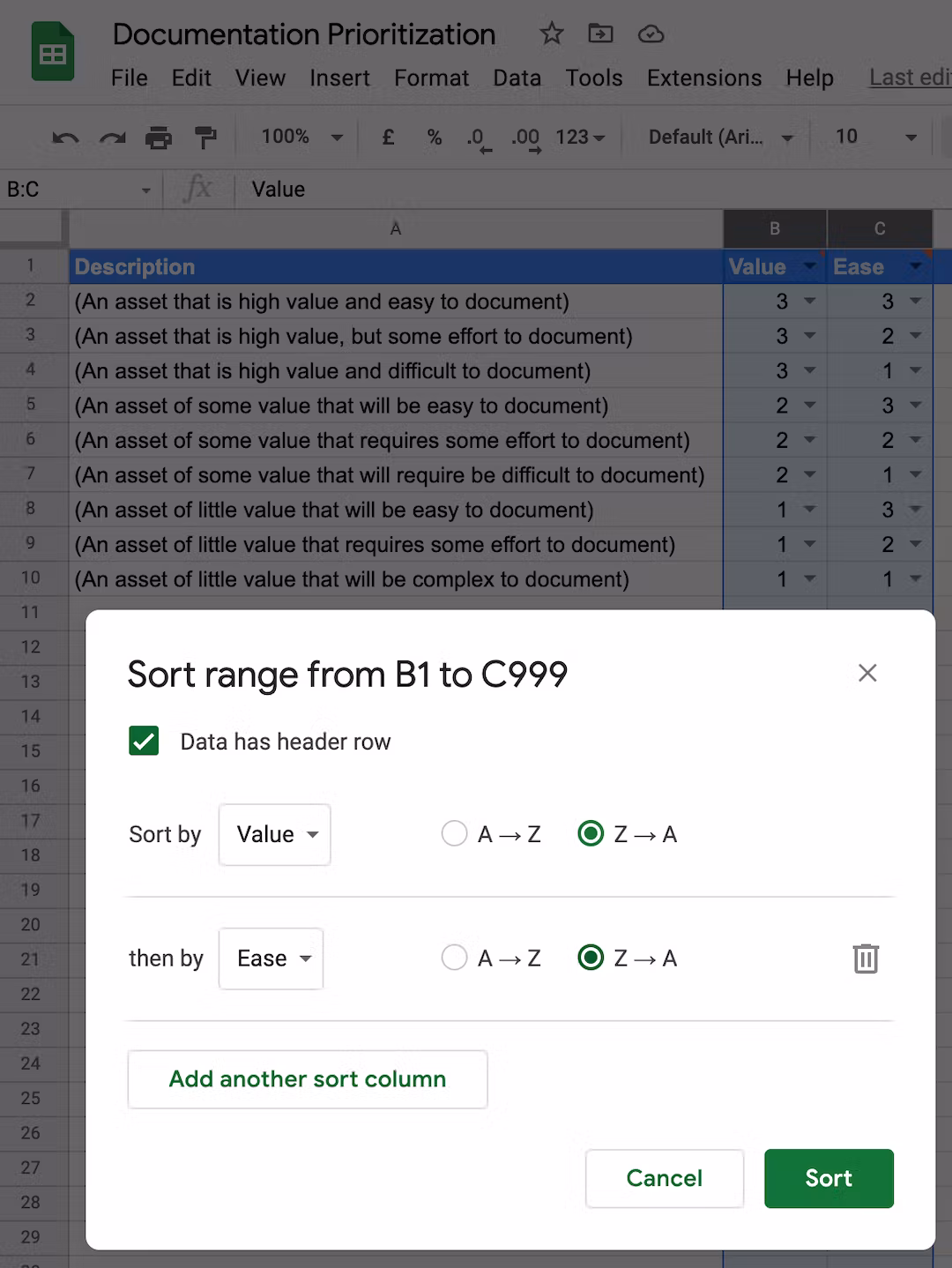Image resolution: width=952 pixels, height=1268 pixels.
Task: Decrease decimal places icon
Action: click(479, 138)
